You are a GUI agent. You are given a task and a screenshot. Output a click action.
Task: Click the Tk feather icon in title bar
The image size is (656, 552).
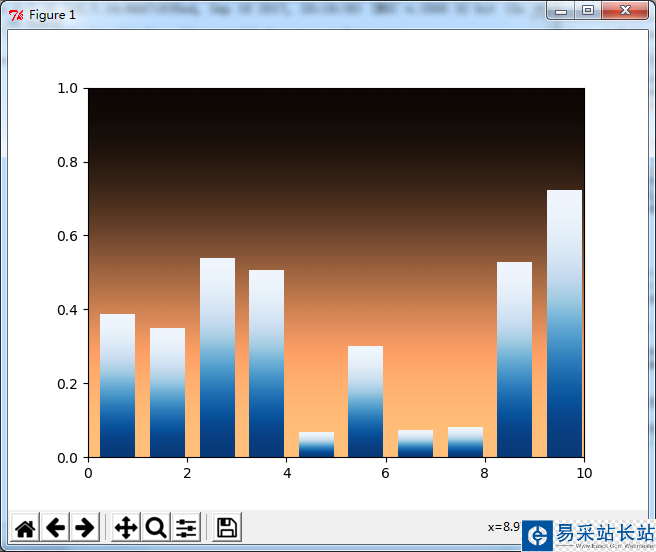pyautogui.click(x=16, y=15)
